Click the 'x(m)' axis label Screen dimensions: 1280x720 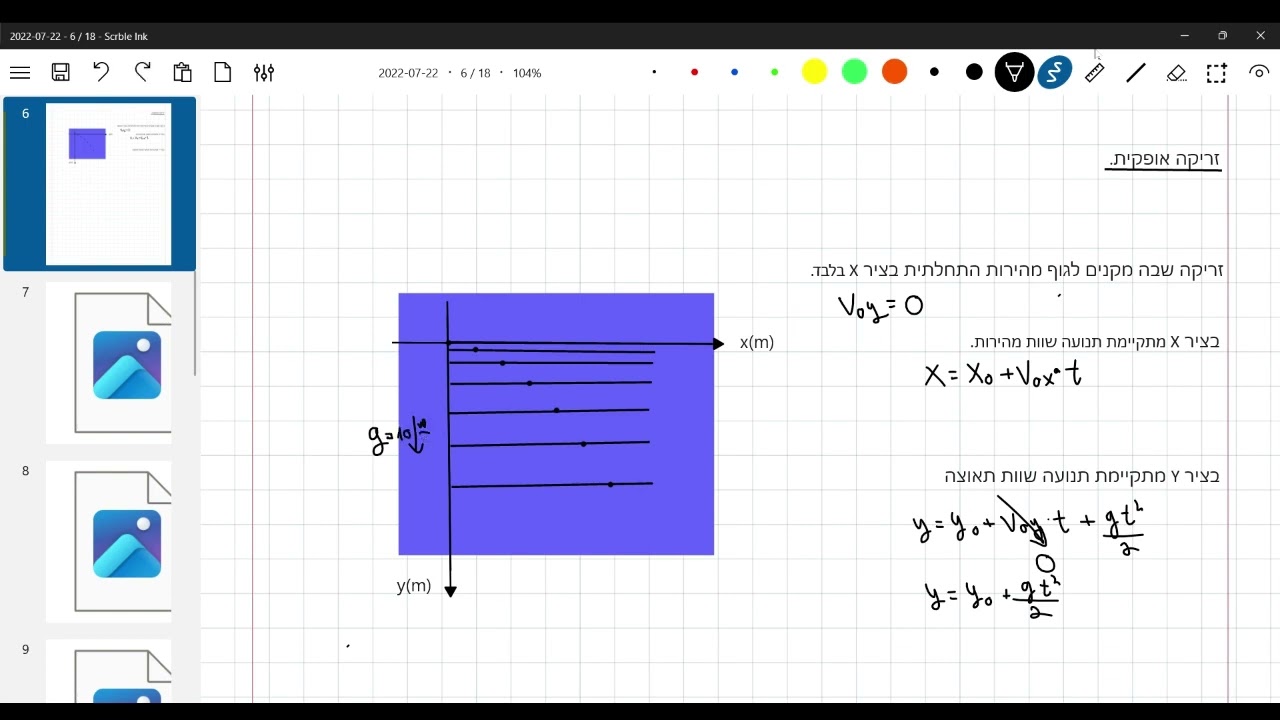[757, 343]
